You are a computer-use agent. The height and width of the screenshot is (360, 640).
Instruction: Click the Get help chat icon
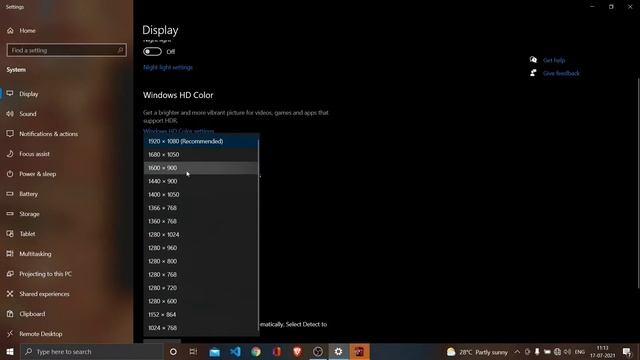point(533,60)
